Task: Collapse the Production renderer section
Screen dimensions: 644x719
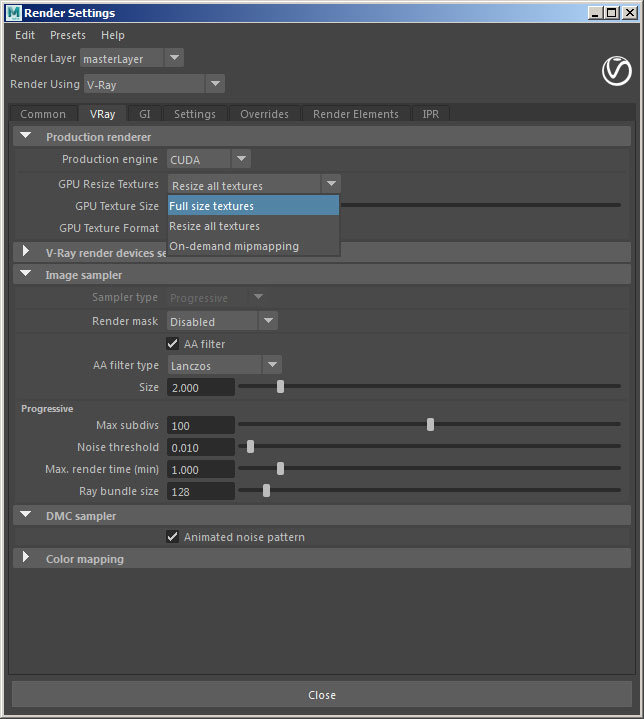Action: [26, 136]
